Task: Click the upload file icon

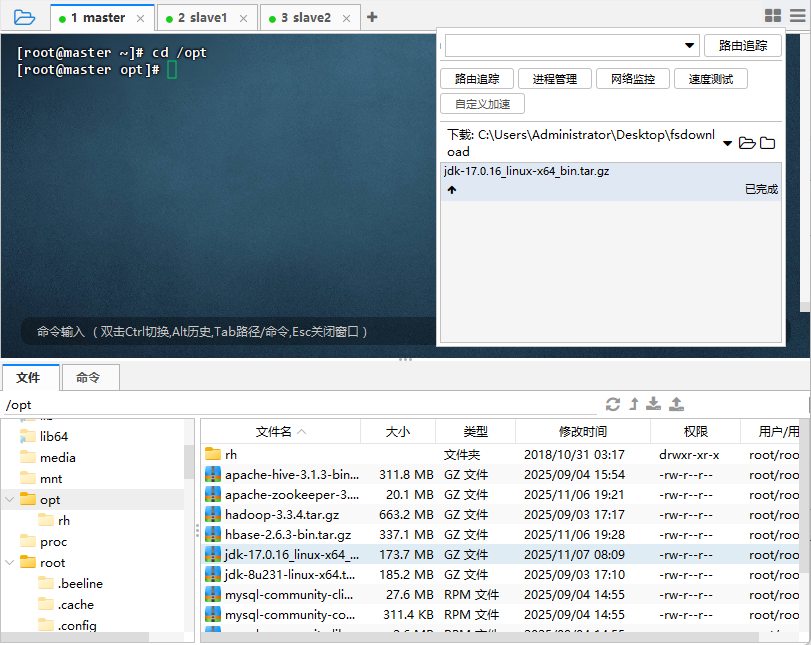Action: [x=677, y=403]
